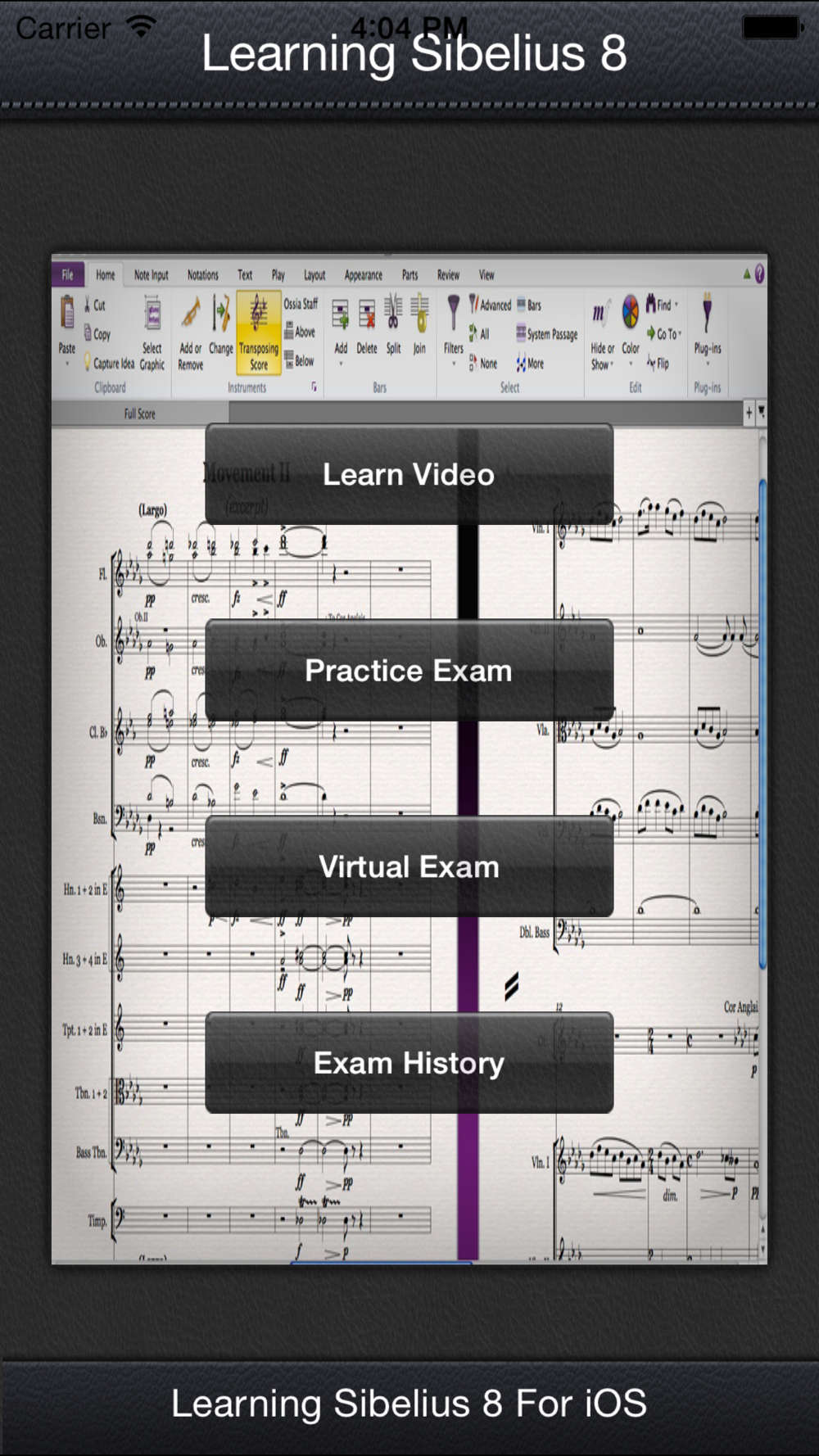Open the Learn Video section
819x1456 pixels.
(x=409, y=474)
